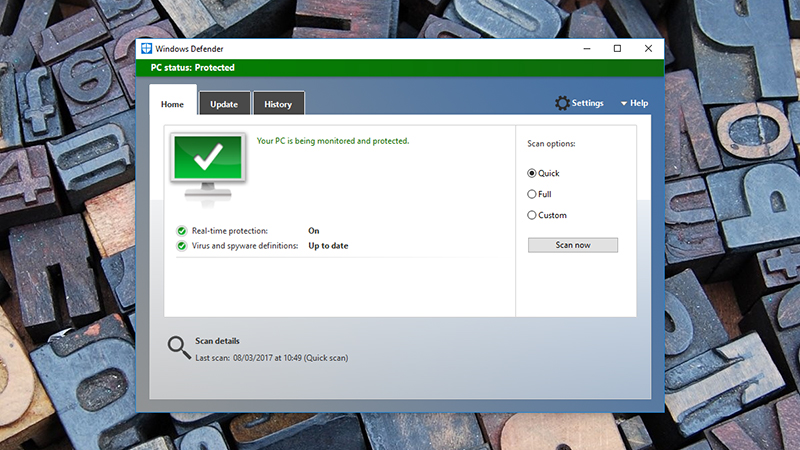The width and height of the screenshot is (800, 450).
Task: Maximize the Windows Defender window
Action: click(617, 48)
